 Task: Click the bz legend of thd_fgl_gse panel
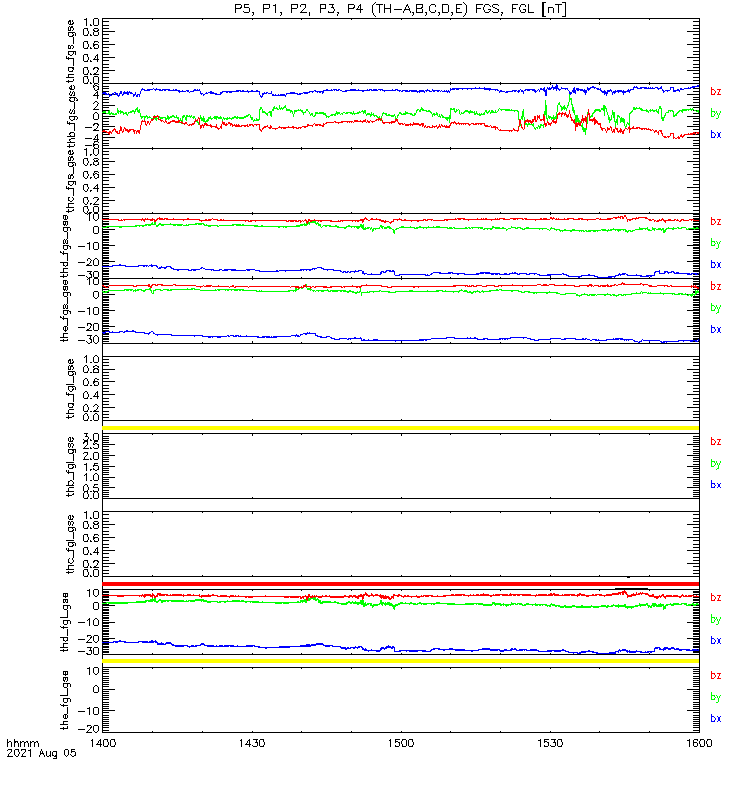tap(716, 597)
